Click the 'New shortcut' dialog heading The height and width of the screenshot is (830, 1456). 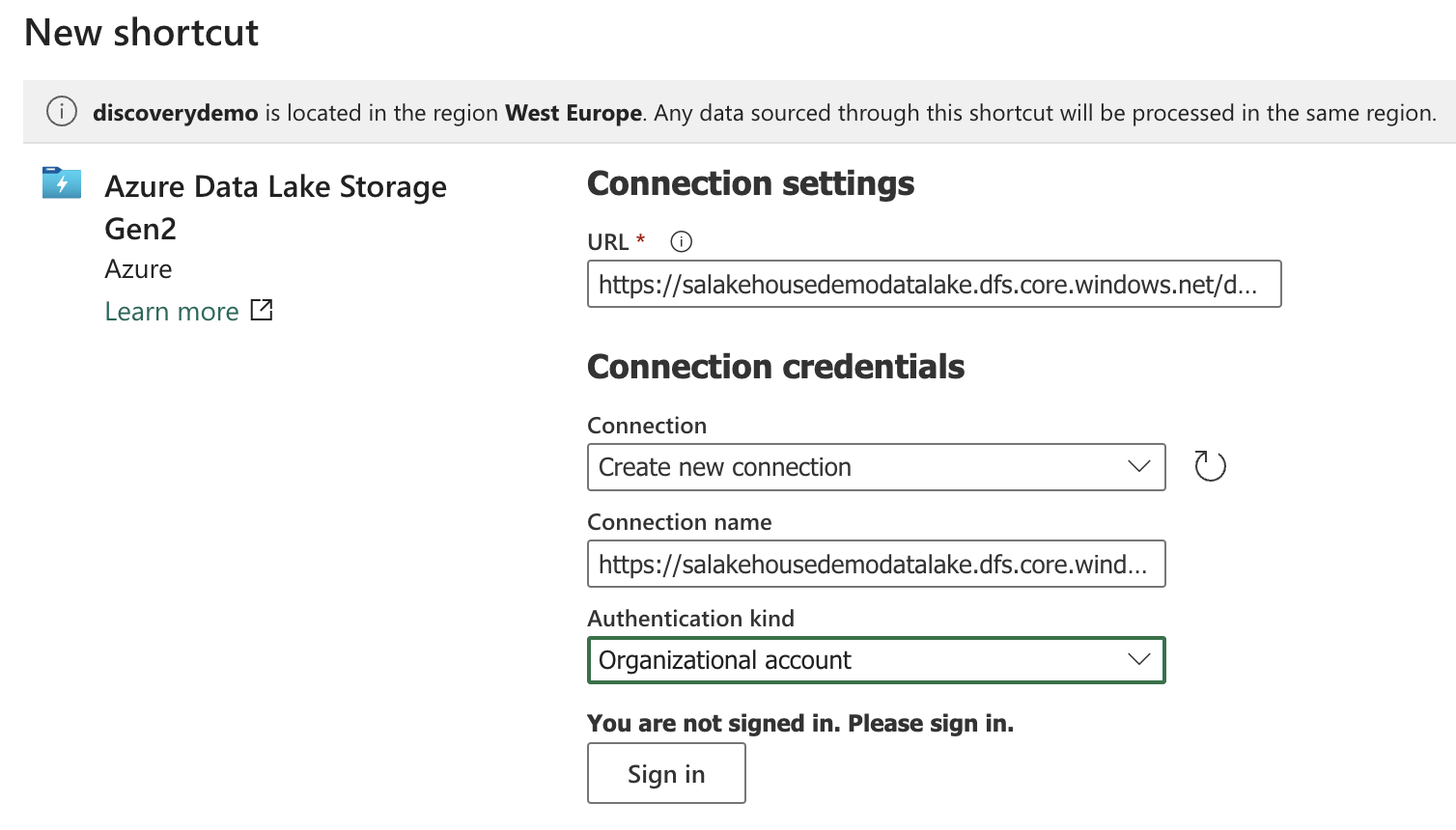point(142,33)
